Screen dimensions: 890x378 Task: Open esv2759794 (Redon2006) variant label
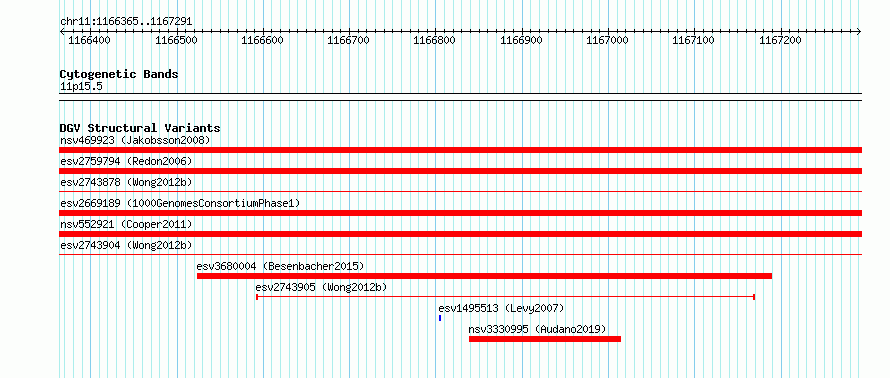[126, 161]
